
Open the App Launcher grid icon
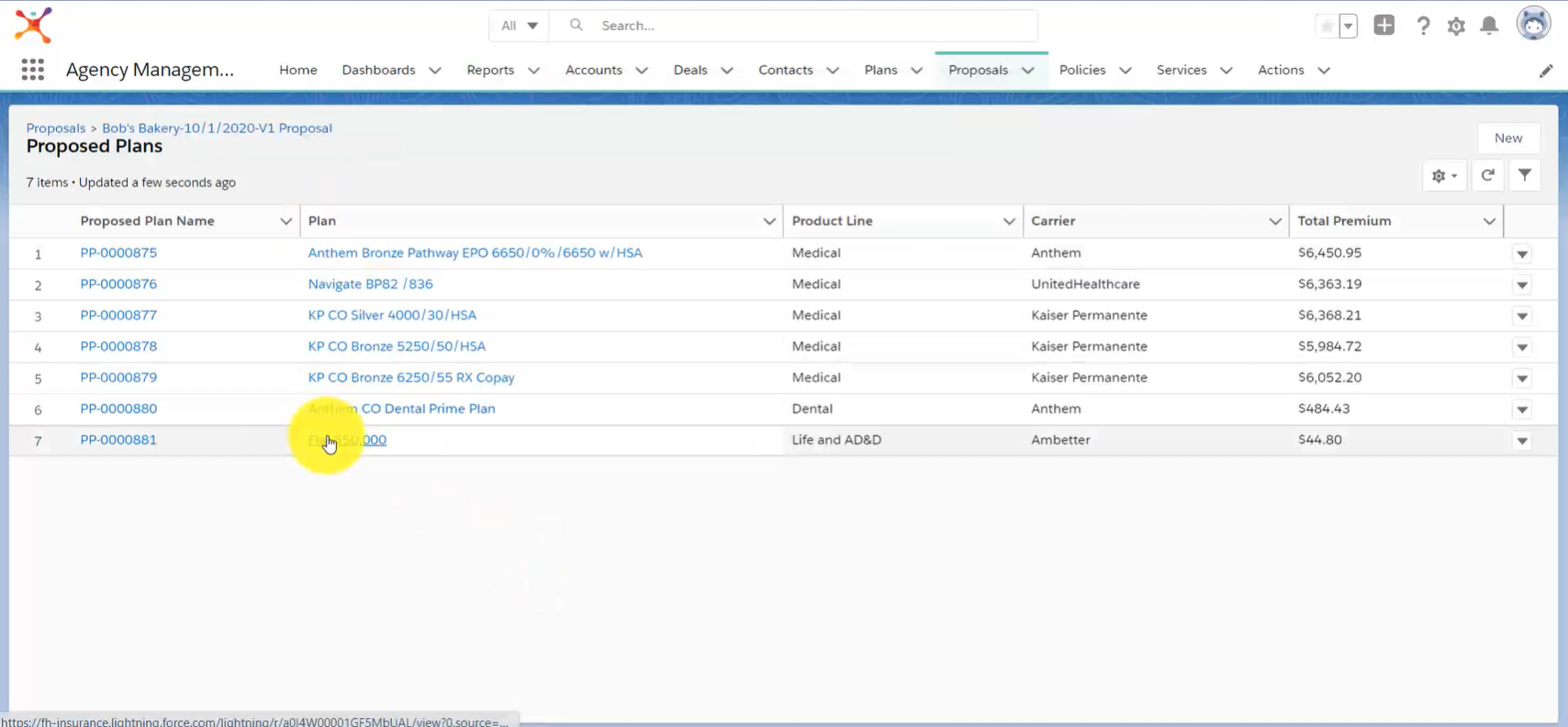pyautogui.click(x=33, y=70)
